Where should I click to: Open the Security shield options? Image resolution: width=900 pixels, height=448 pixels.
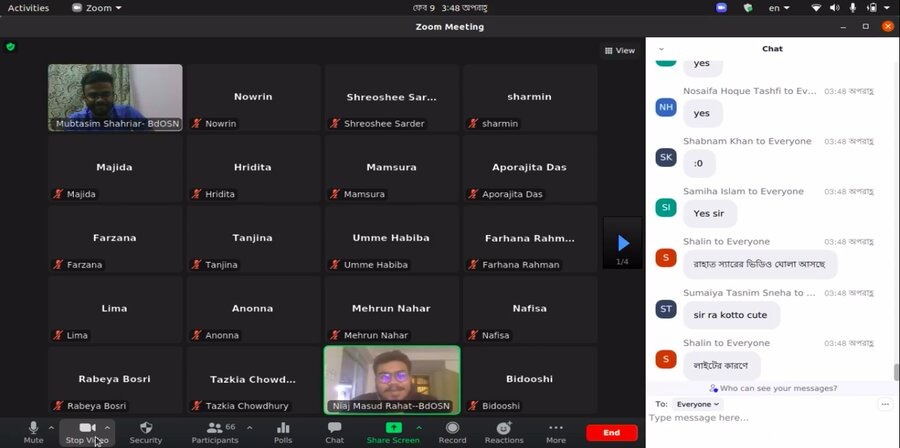(145, 431)
